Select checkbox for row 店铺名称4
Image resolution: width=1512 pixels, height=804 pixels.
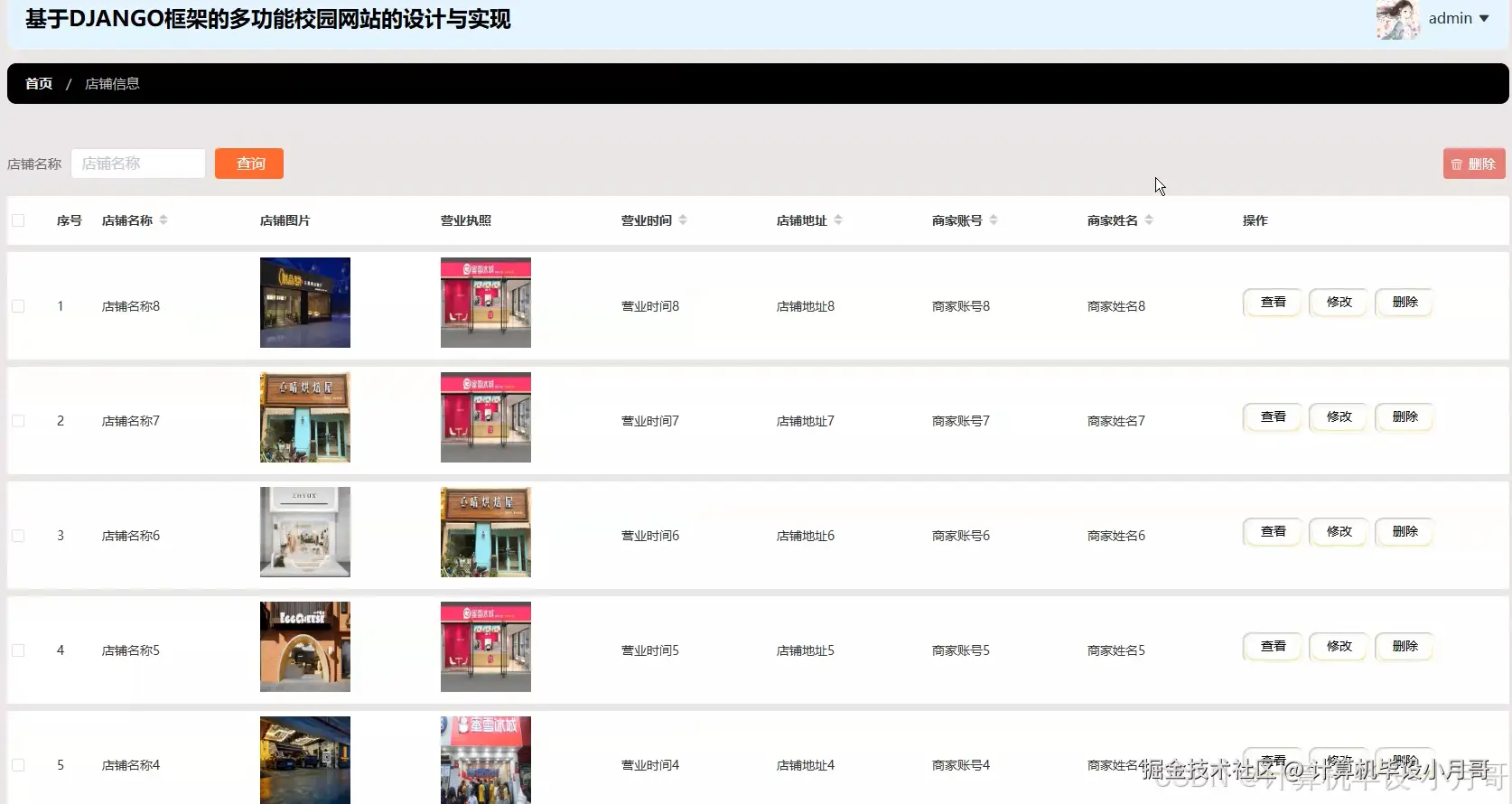click(x=18, y=765)
